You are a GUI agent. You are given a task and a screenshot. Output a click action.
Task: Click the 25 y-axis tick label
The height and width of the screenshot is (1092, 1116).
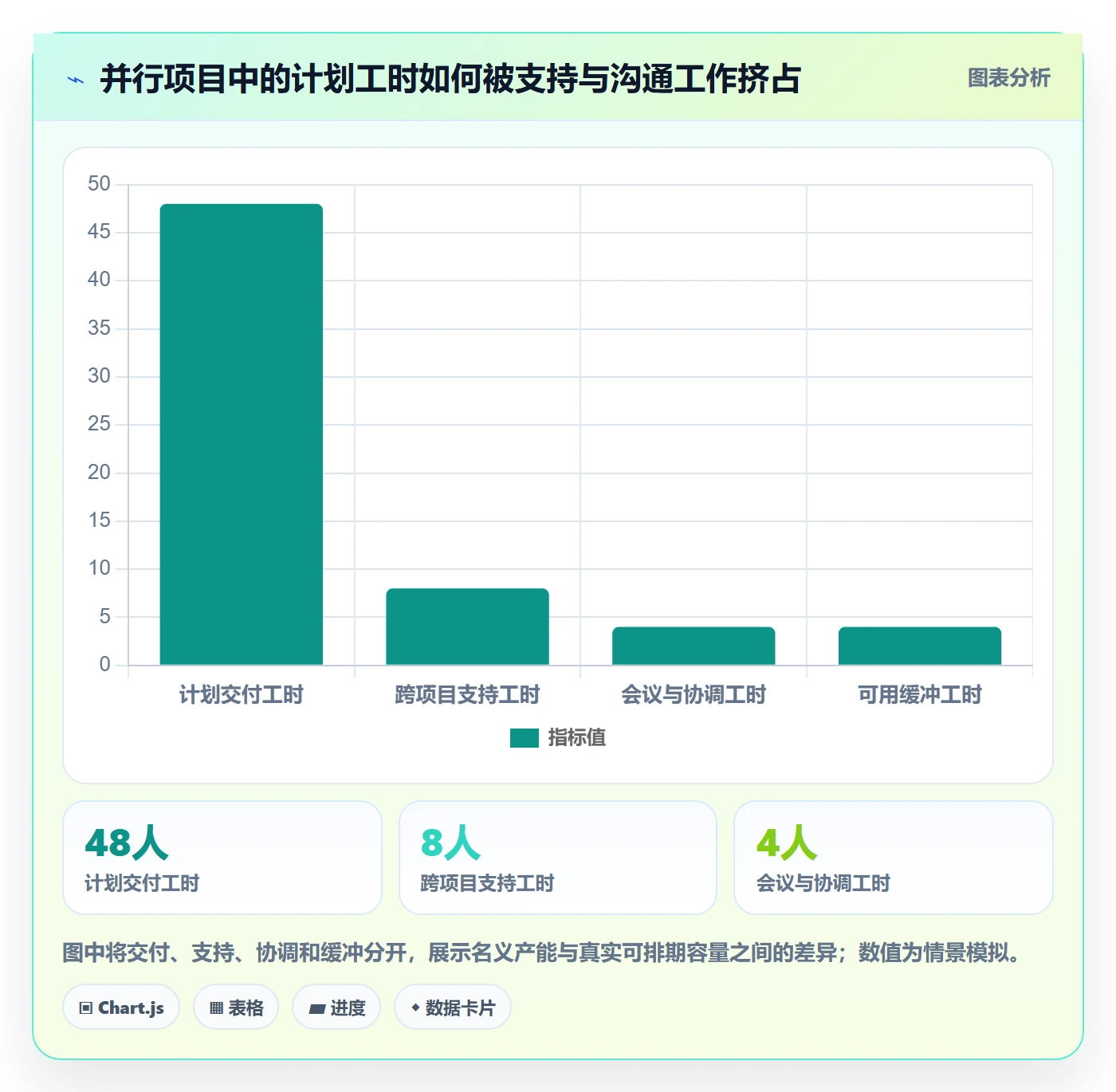pos(99,424)
